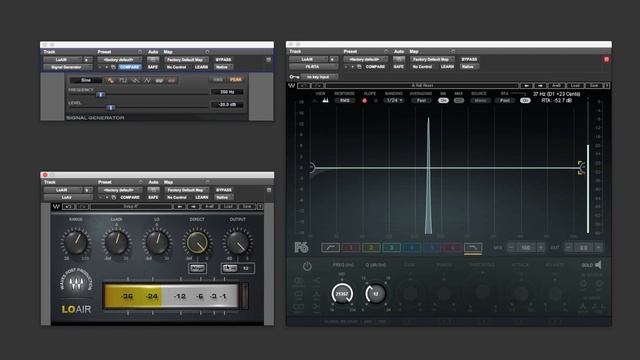Open the help question mark in LoAir toolbar

point(260,207)
